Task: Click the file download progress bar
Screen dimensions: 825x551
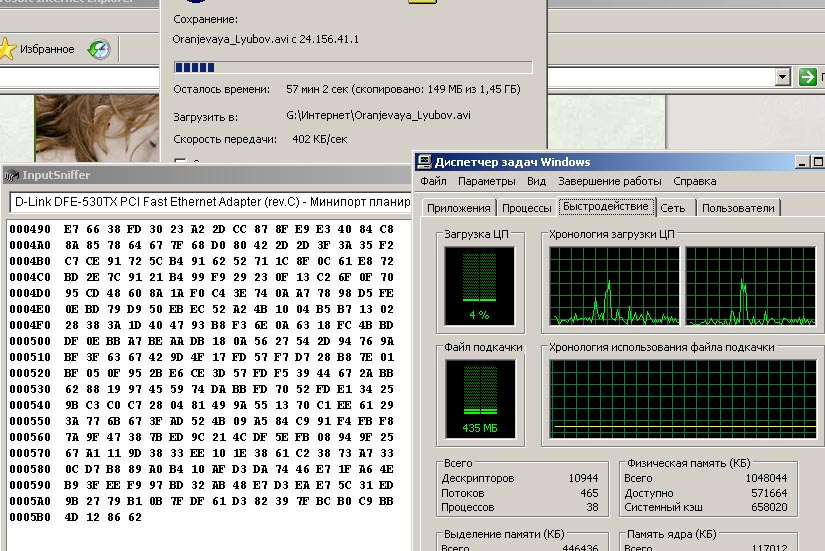Action: (353, 68)
